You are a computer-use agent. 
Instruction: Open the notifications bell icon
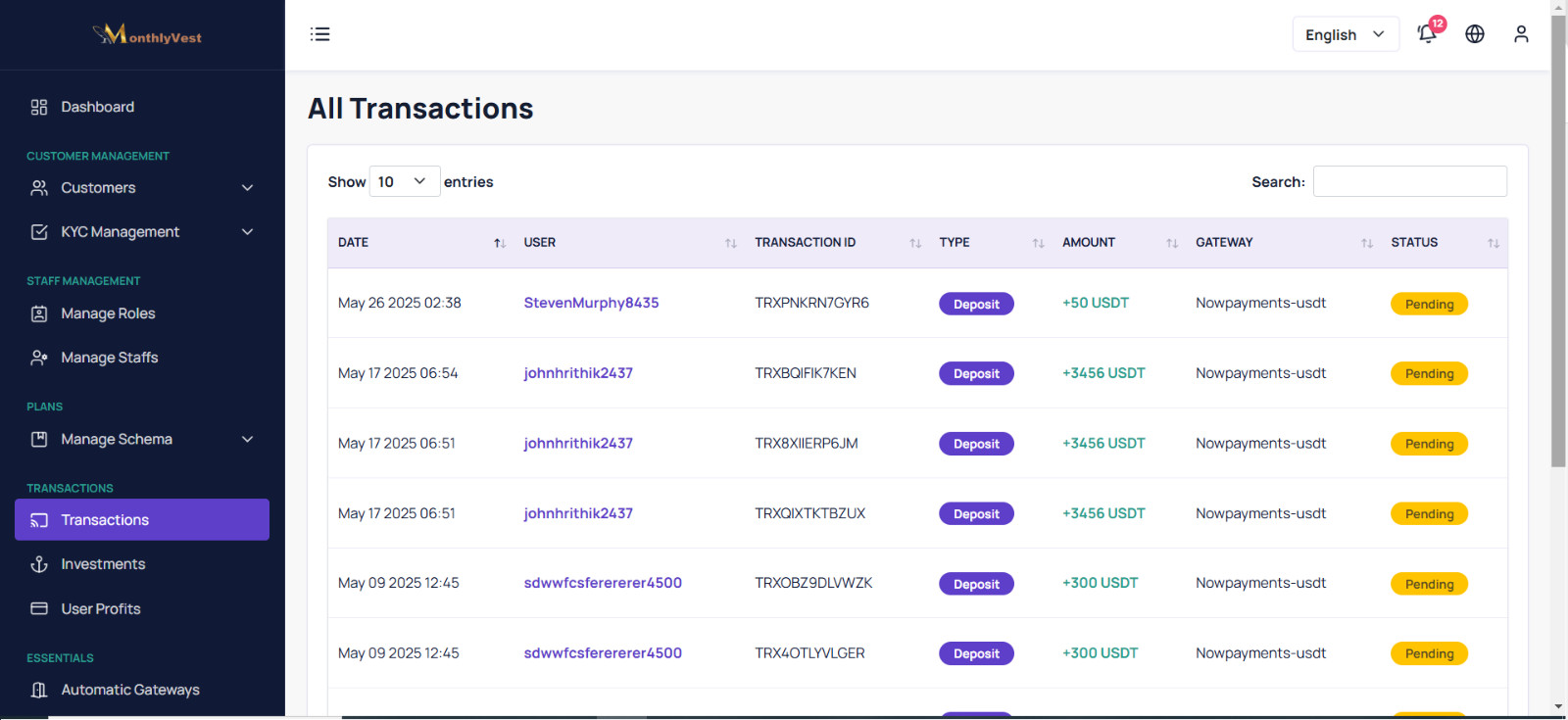(1427, 34)
